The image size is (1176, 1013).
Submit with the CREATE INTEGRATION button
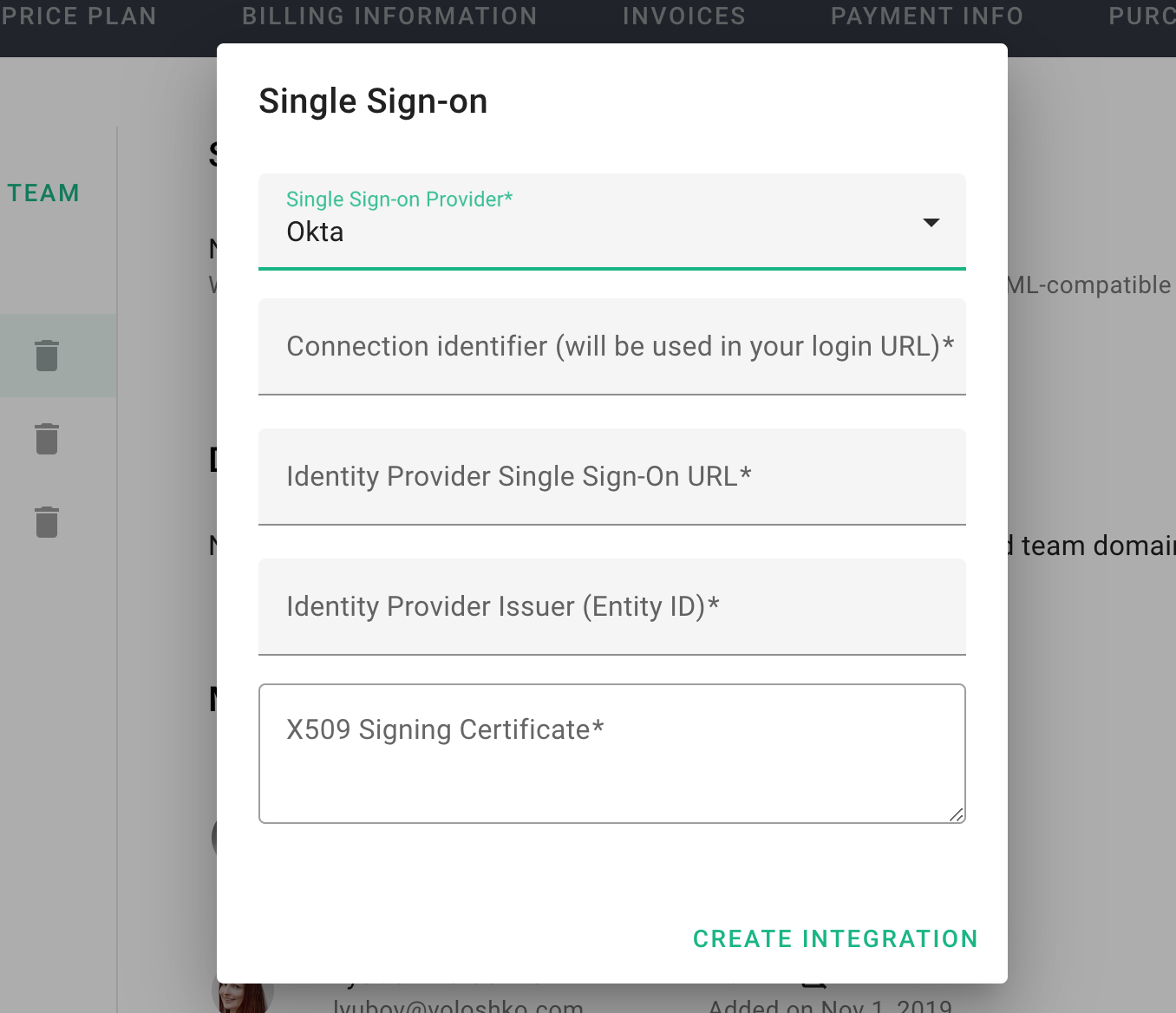coord(835,938)
